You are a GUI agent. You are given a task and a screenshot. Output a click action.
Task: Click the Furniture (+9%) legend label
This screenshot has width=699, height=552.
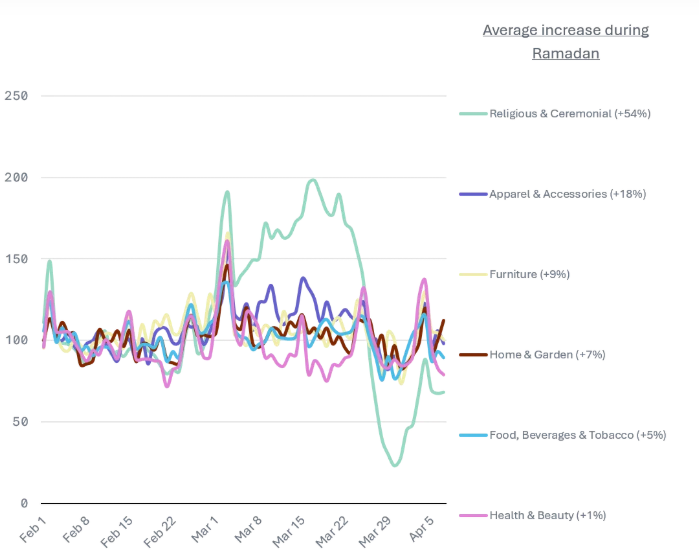[529, 274]
